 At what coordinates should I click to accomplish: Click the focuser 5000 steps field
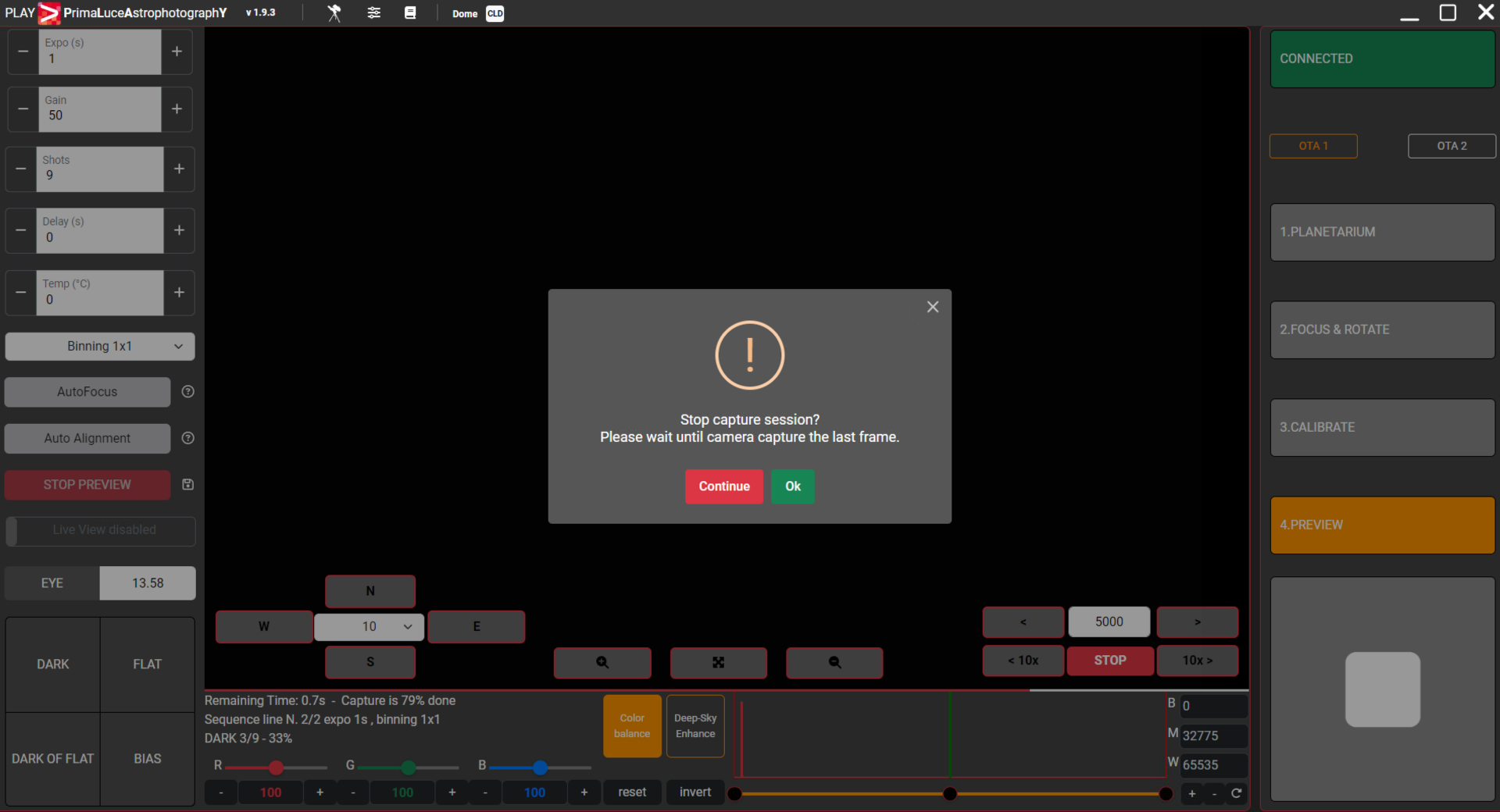click(1109, 622)
